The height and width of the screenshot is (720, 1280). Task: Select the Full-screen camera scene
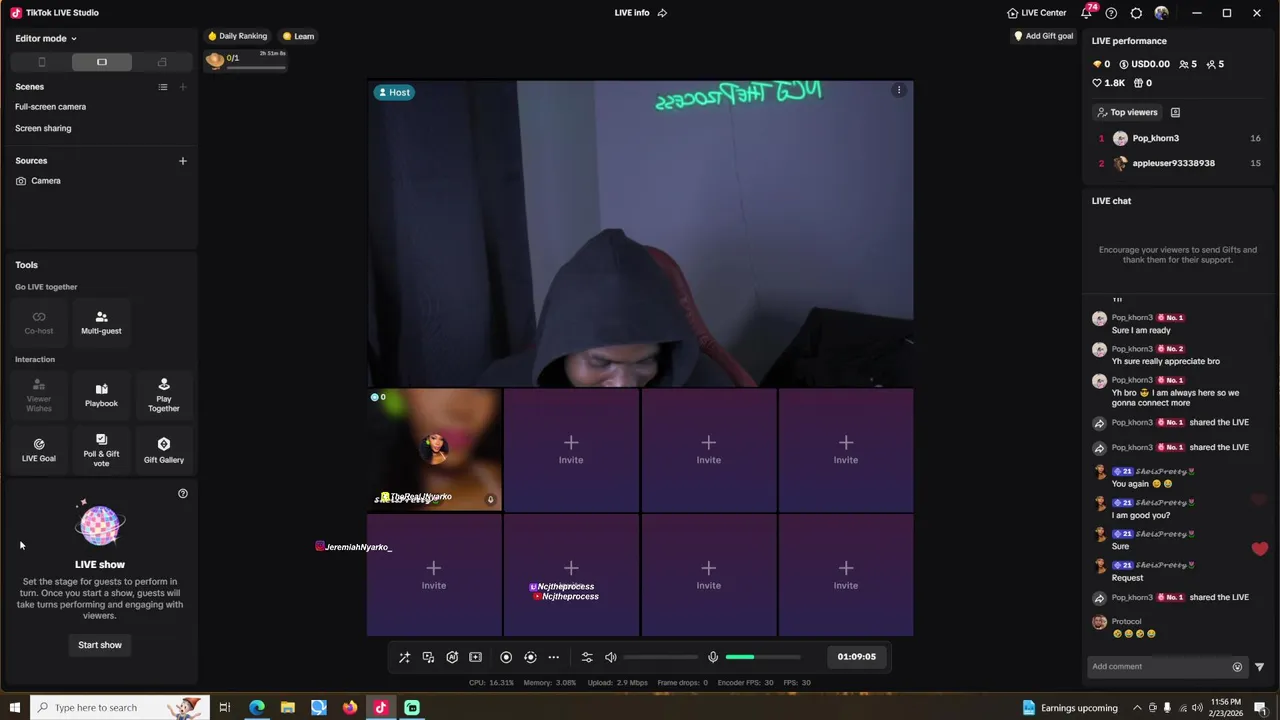pos(50,107)
